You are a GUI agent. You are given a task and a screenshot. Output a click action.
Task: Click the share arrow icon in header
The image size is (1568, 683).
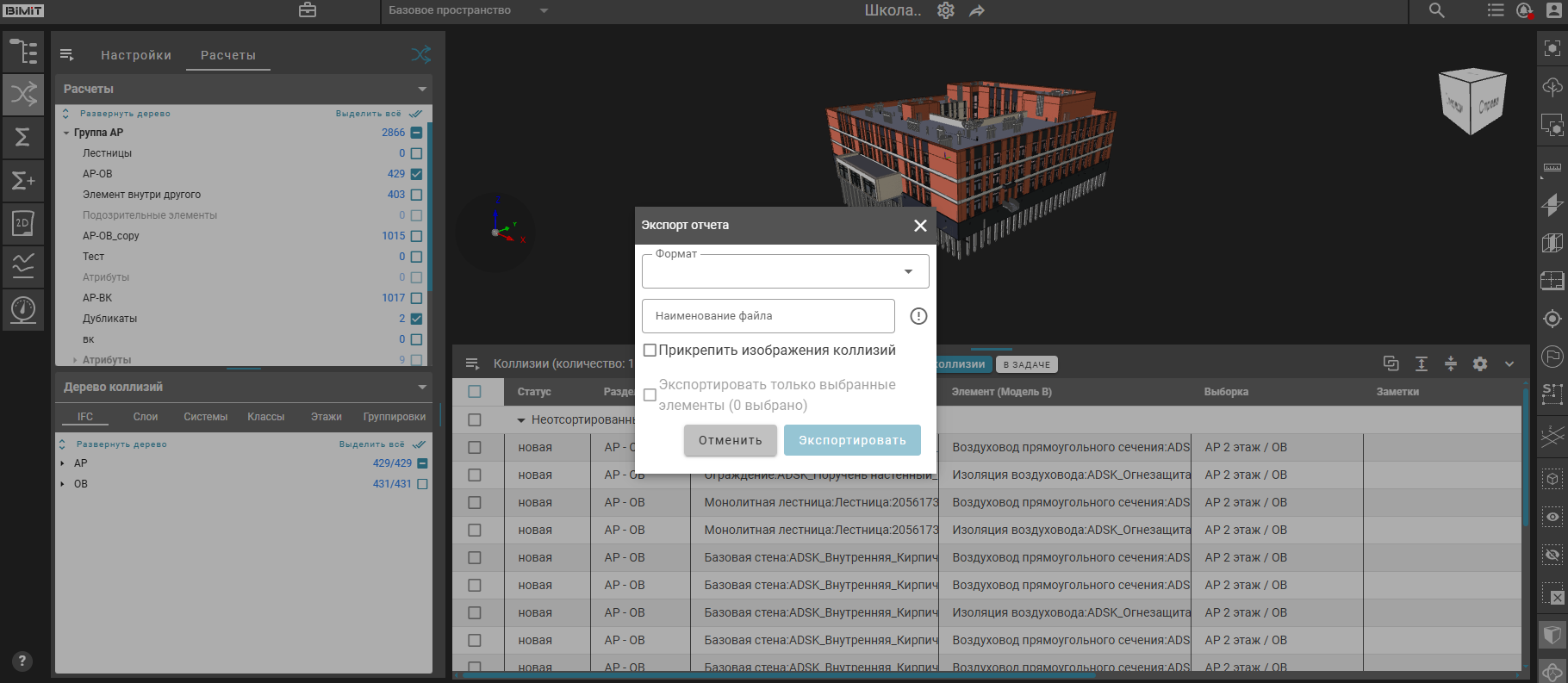click(977, 10)
